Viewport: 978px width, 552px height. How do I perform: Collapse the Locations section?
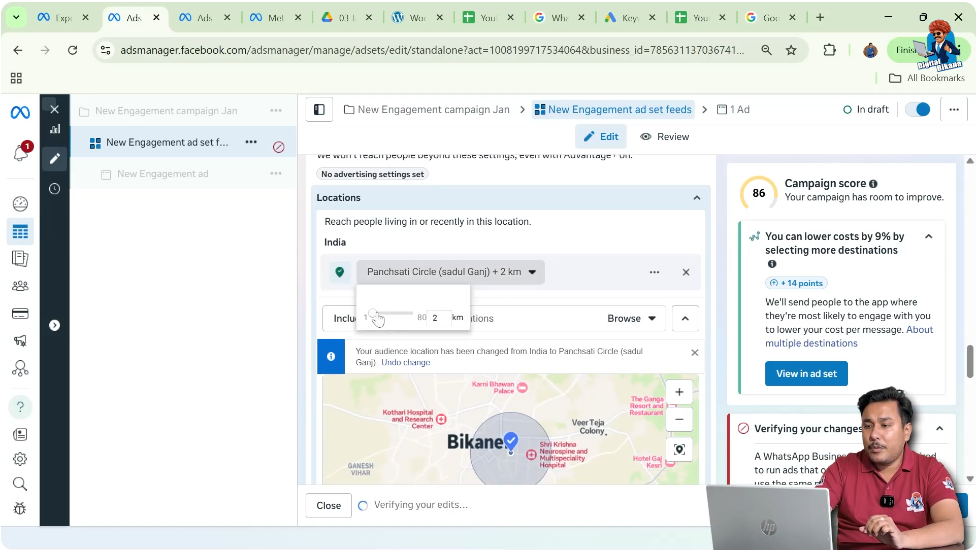pyautogui.click(x=697, y=198)
